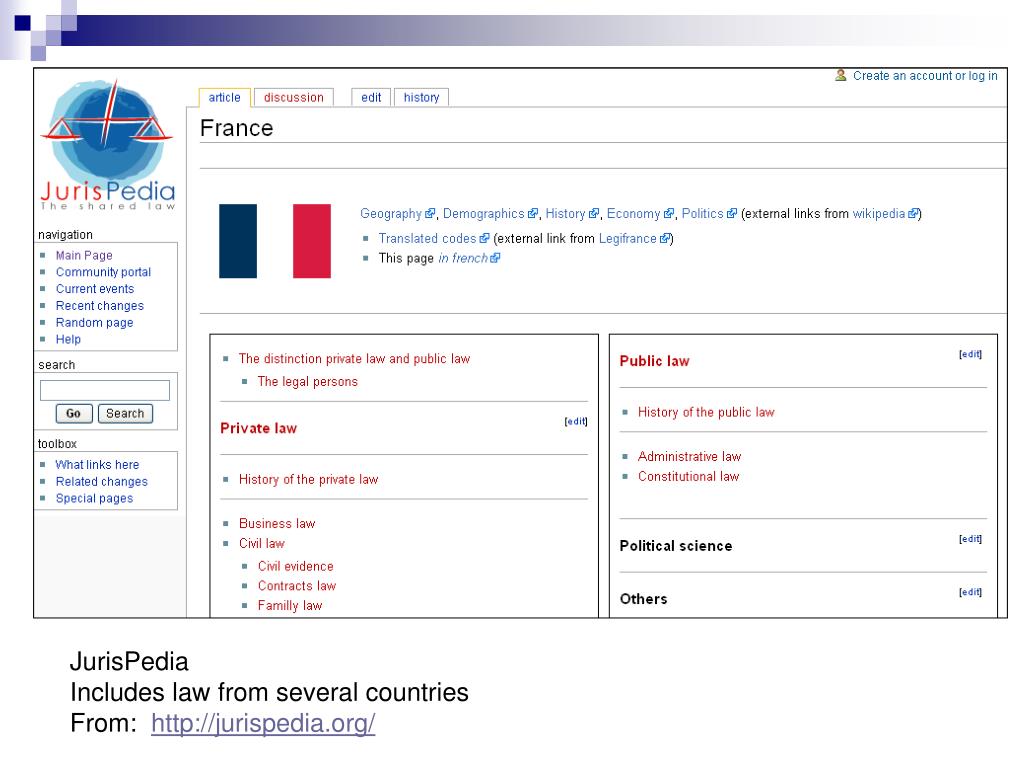The height and width of the screenshot is (768, 1024).
Task: Open the Contracts law link
Action: (296, 586)
